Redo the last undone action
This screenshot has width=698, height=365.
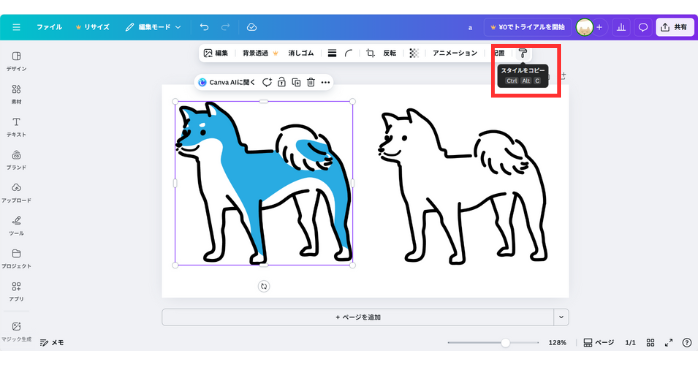pos(225,27)
